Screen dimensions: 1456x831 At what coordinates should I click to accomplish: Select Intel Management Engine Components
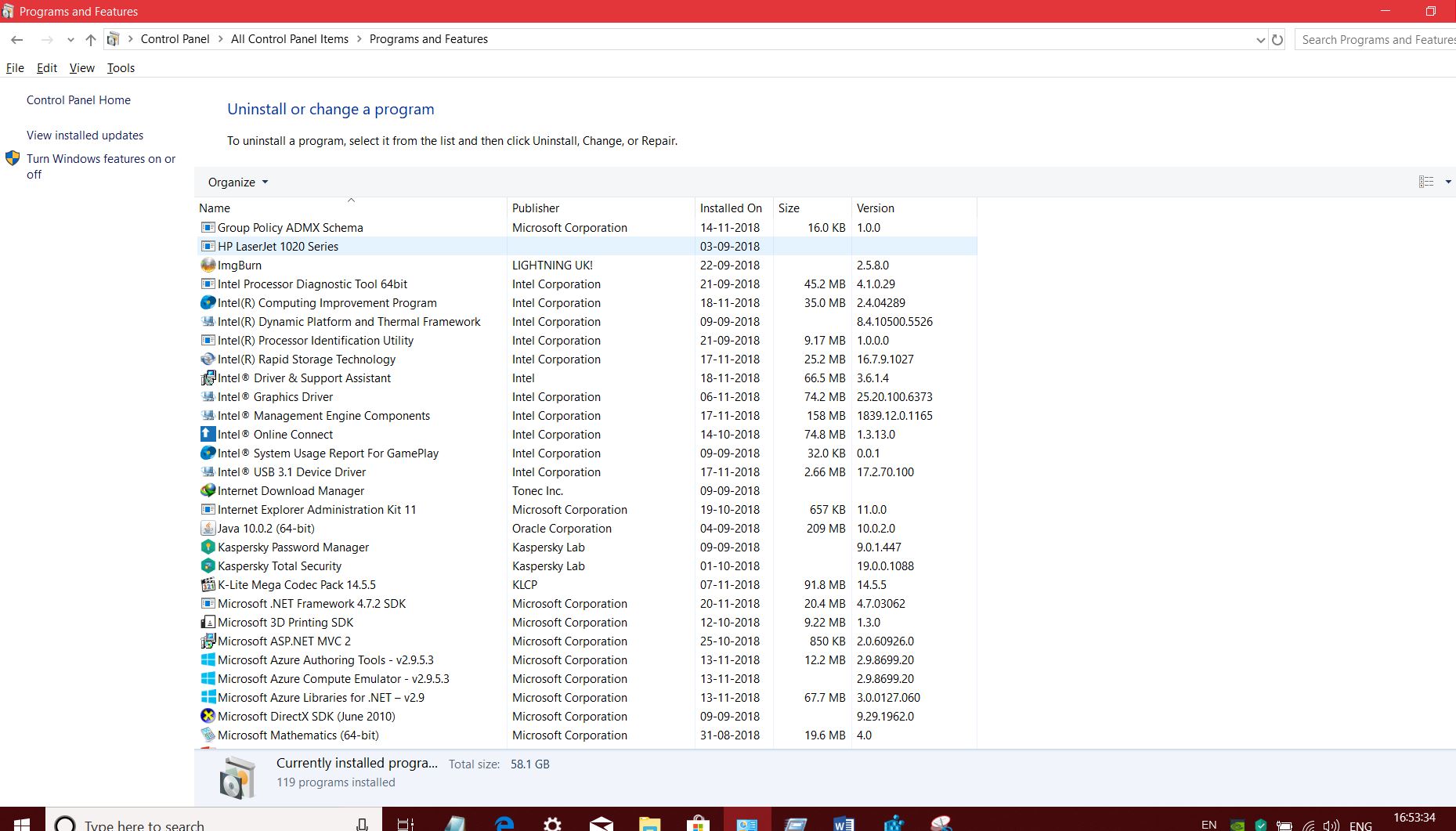tap(586, 416)
